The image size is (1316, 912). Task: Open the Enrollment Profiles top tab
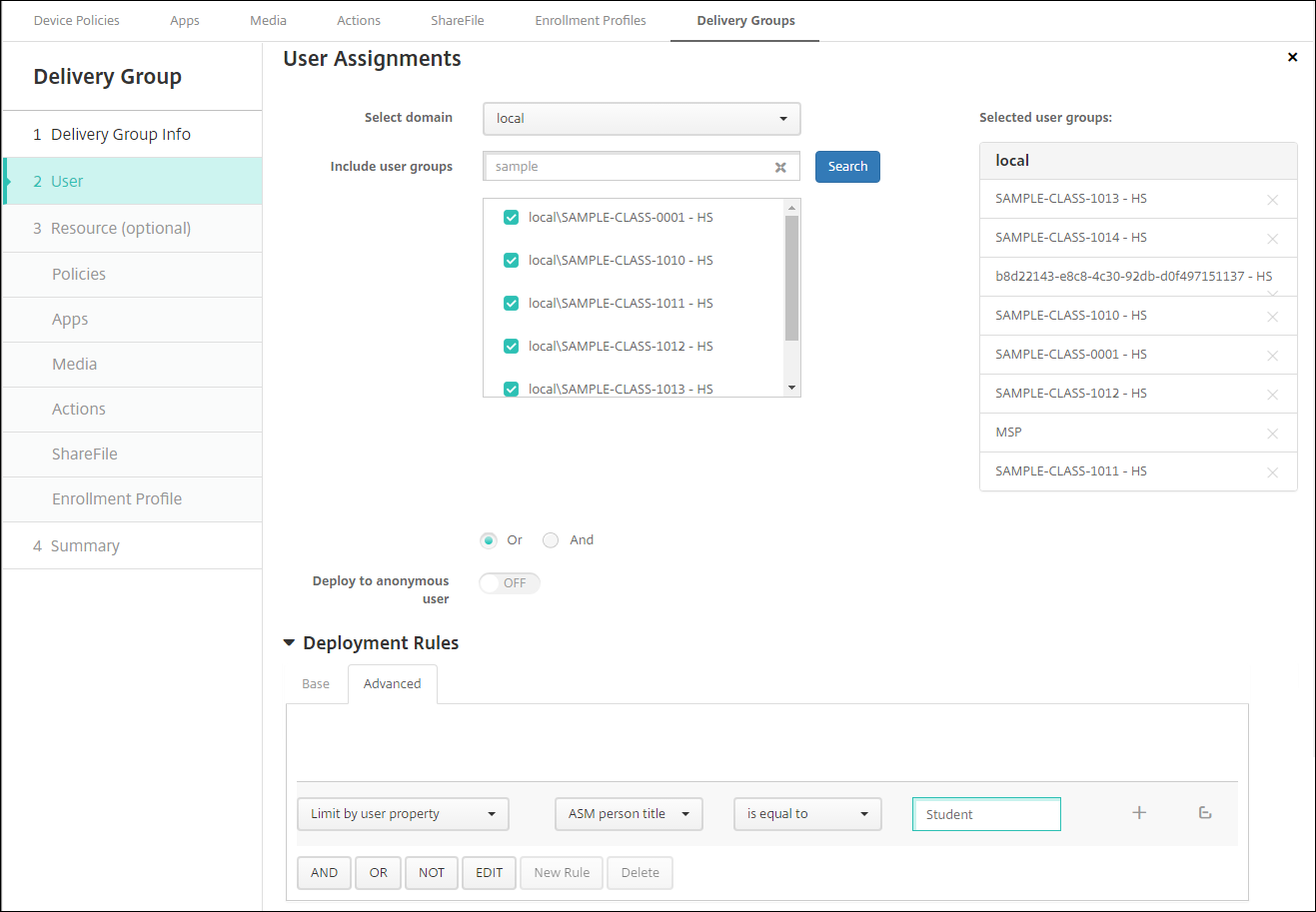click(x=590, y=21)
